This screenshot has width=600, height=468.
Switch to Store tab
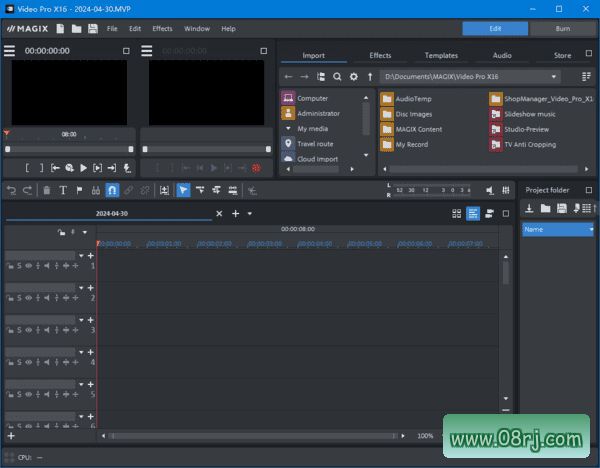click(x=562, y=55)
